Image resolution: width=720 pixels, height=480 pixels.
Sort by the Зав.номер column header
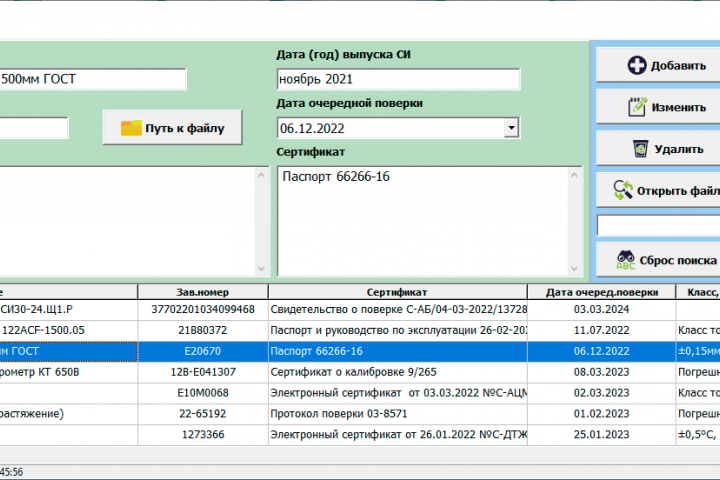[202, 292]
